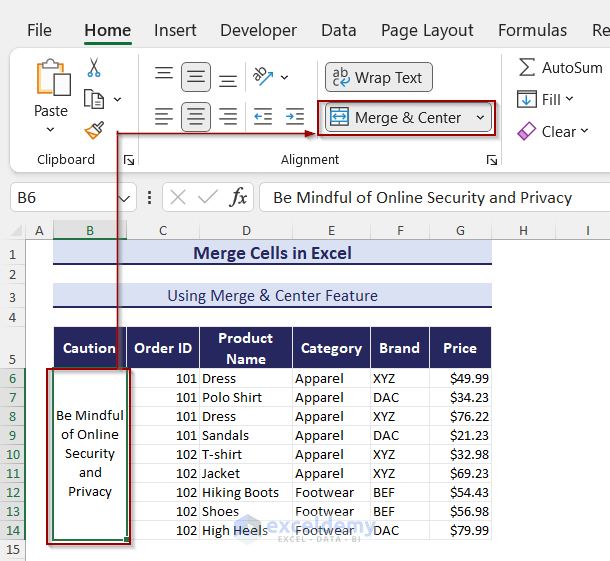Select row 1 header
Screen dimensions: 610x561
coord(12,254)
